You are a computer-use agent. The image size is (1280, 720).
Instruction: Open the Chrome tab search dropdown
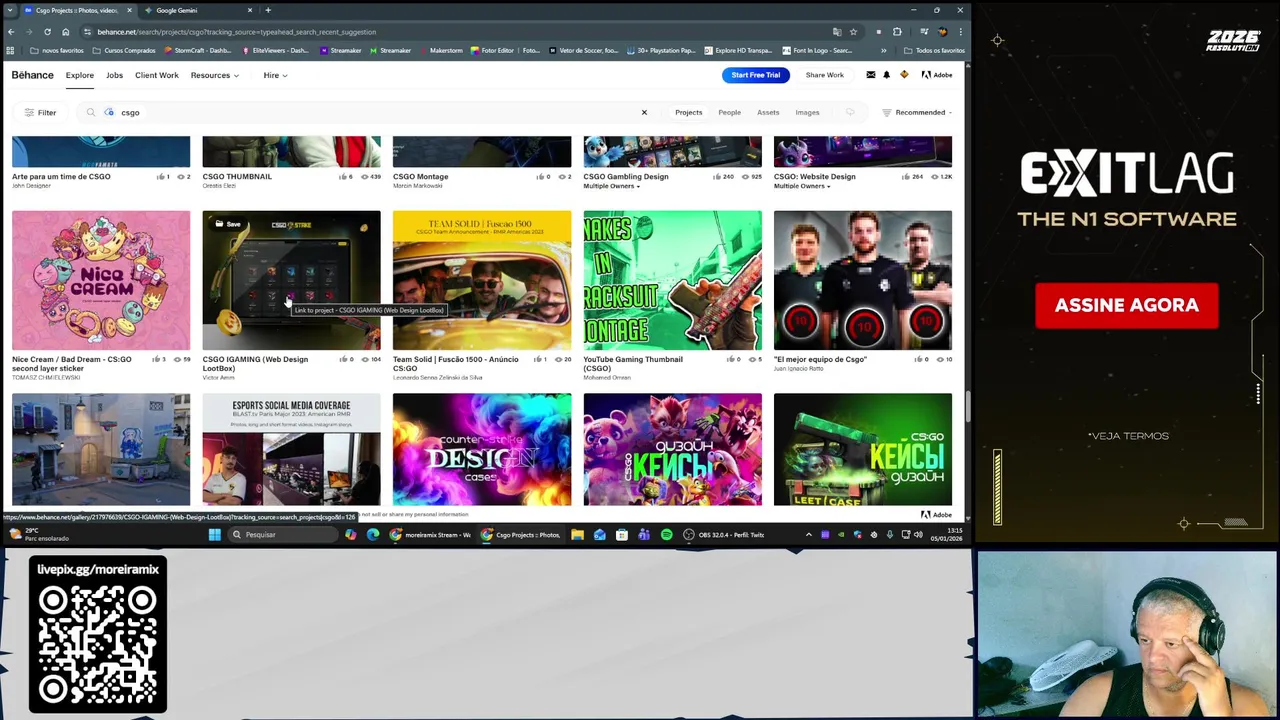point(11,10)
